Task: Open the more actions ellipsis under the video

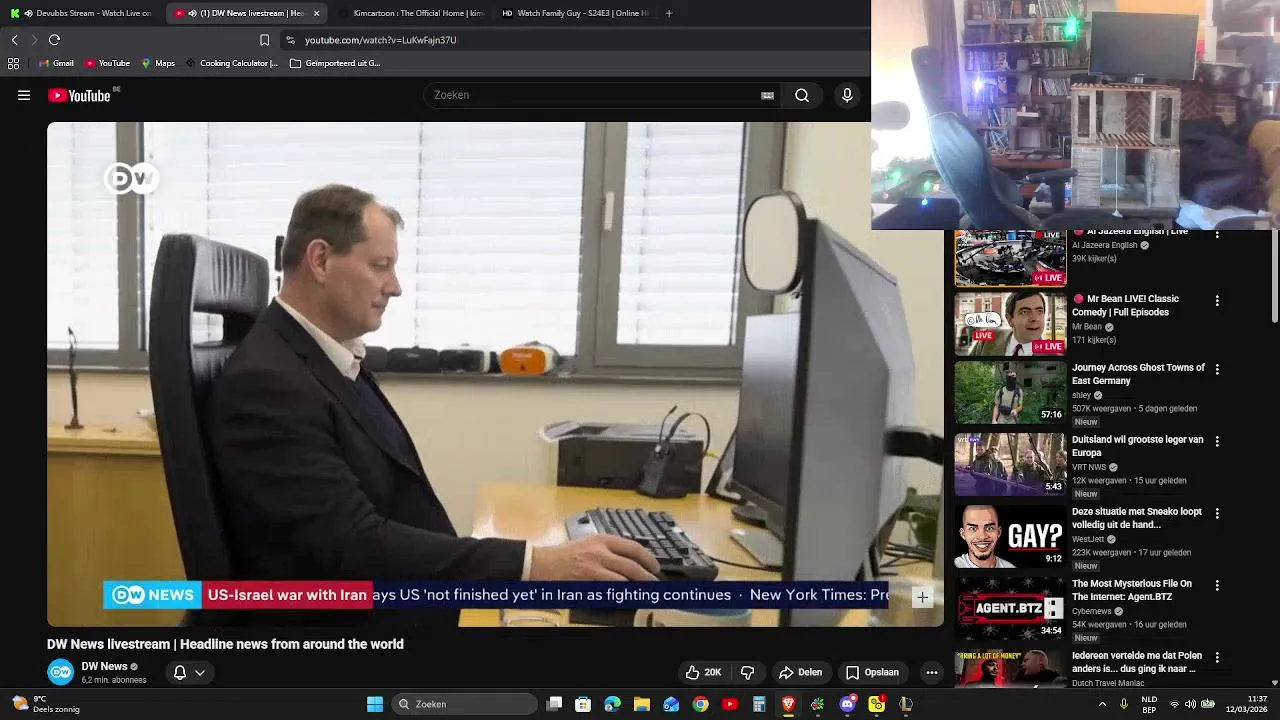Action: 932,672
